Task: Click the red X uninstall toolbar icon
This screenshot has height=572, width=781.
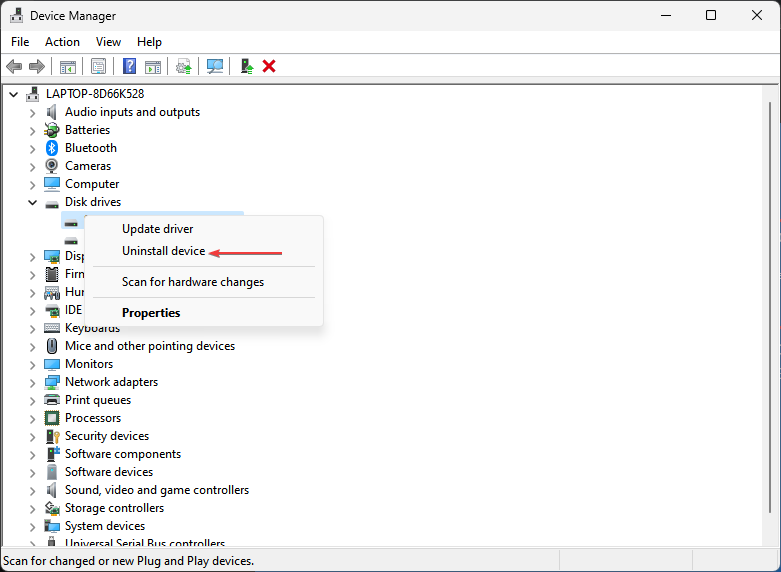Action: click(269, 66)
